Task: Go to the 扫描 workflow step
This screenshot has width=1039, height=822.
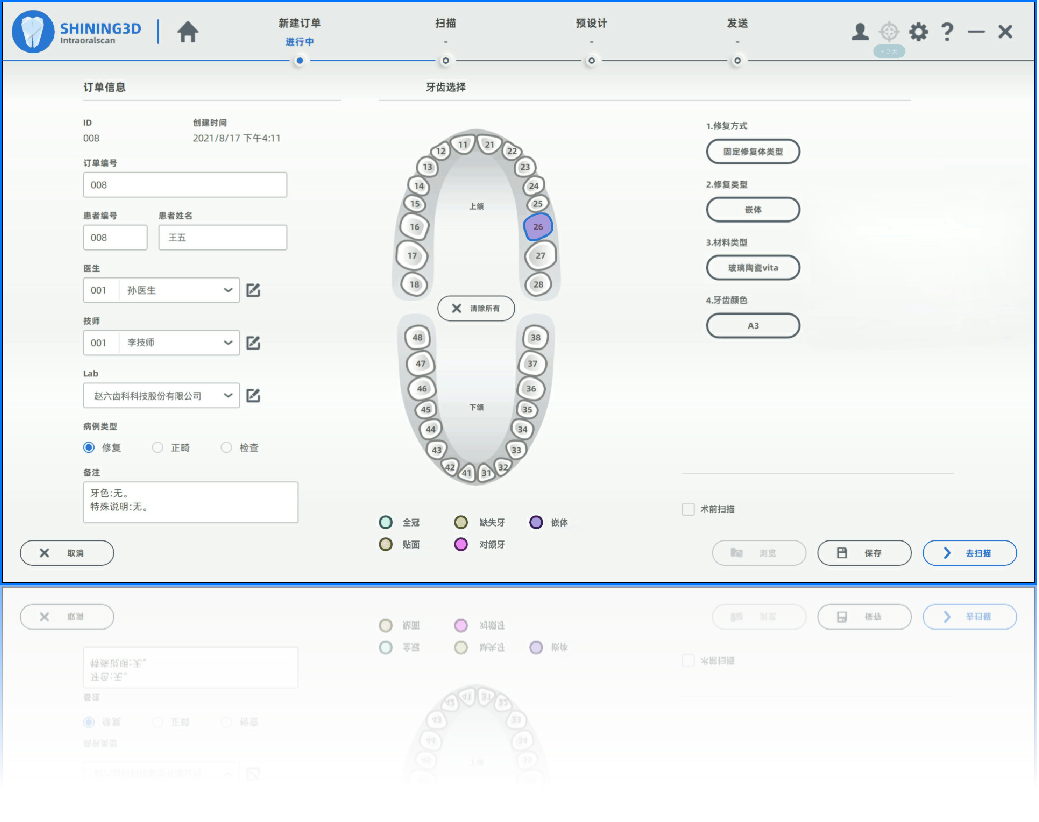Action: click(x=446, y=60)
